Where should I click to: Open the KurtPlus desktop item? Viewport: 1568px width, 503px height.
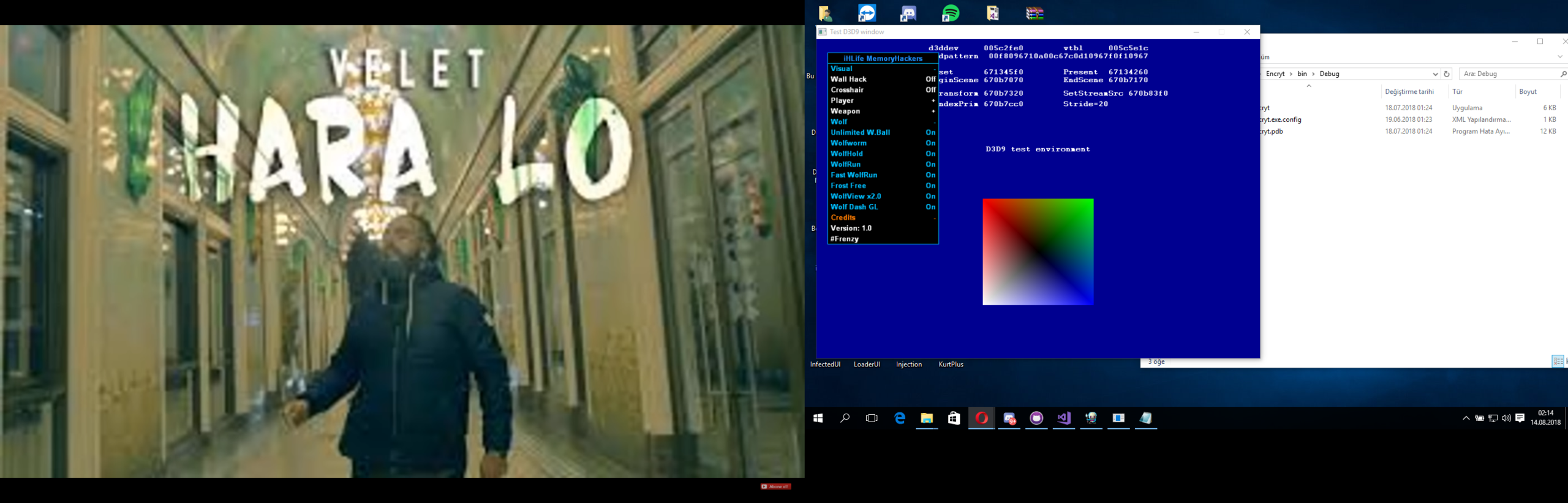951,365
